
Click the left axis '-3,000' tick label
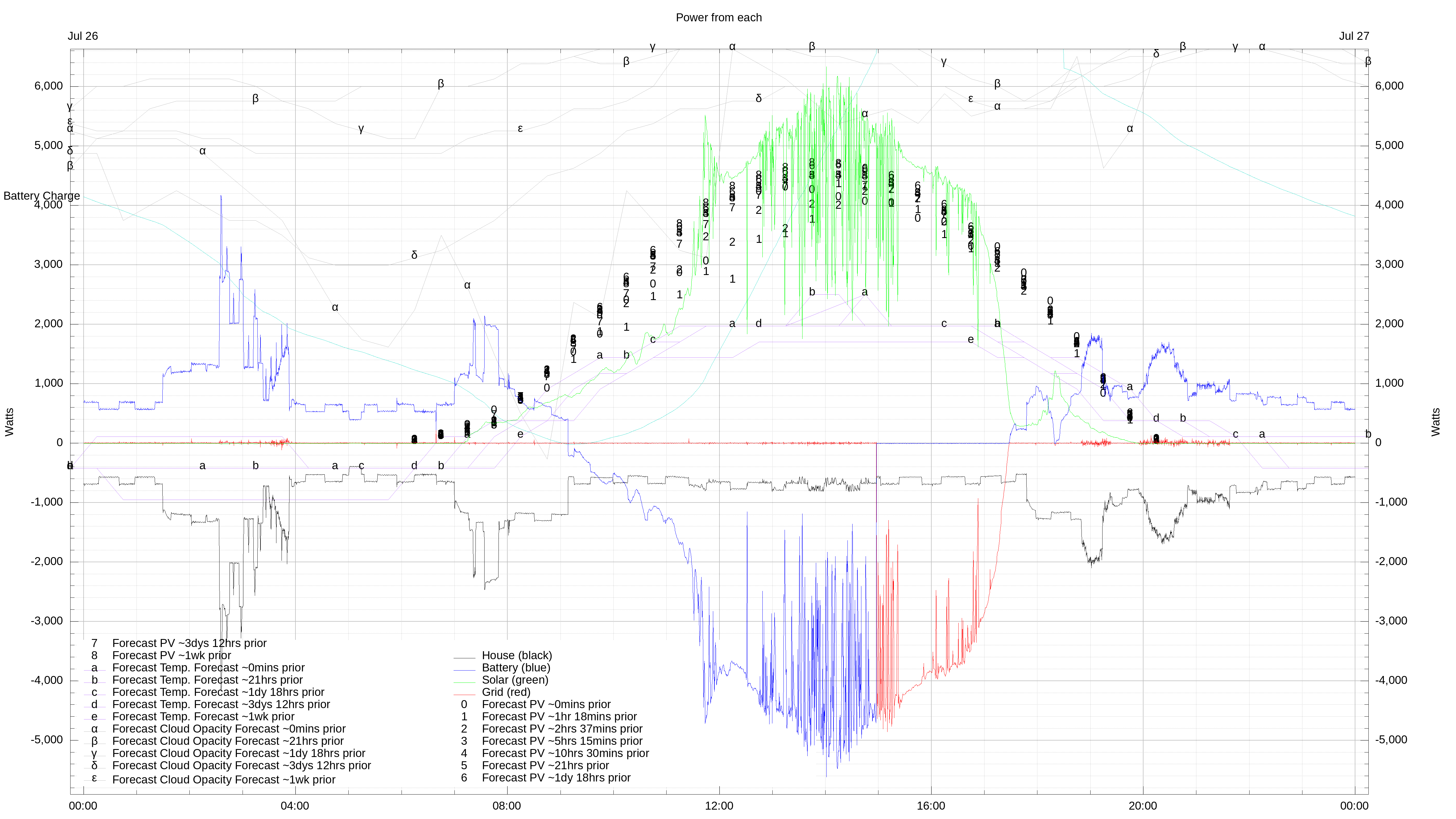pos(47,621)
